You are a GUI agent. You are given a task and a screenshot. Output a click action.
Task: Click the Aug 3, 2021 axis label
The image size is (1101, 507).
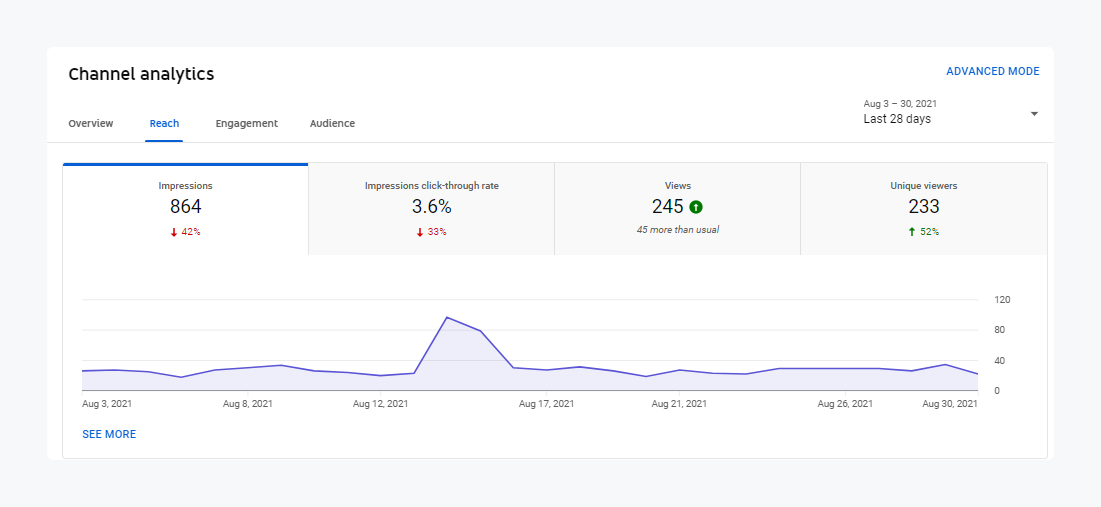point(107,404)
